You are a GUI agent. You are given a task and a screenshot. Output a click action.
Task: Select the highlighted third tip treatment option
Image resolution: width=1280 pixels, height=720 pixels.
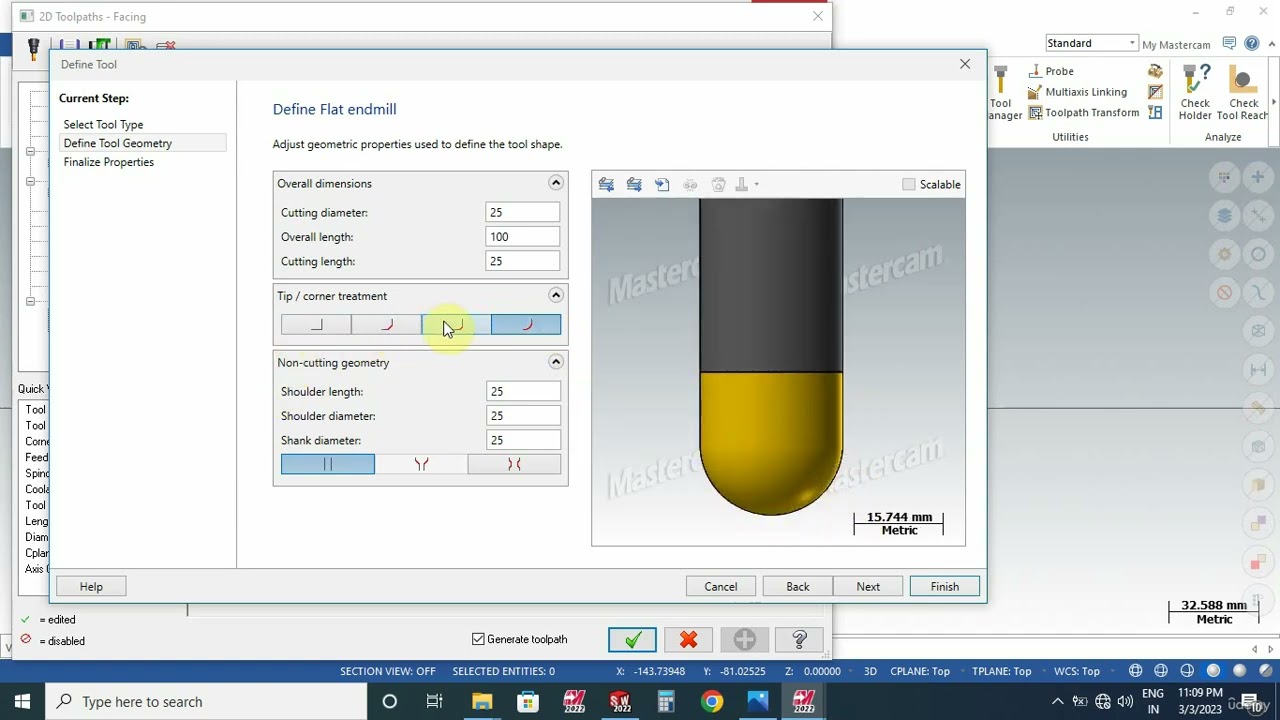[456, 325]
